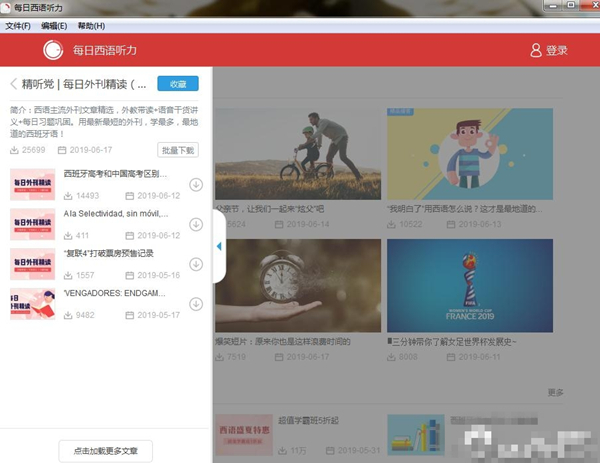The width and height of the screenshot is (600, 463).
Task: Download the Ala Selectividad, sin móvil article
Action: tap(196, 225)
